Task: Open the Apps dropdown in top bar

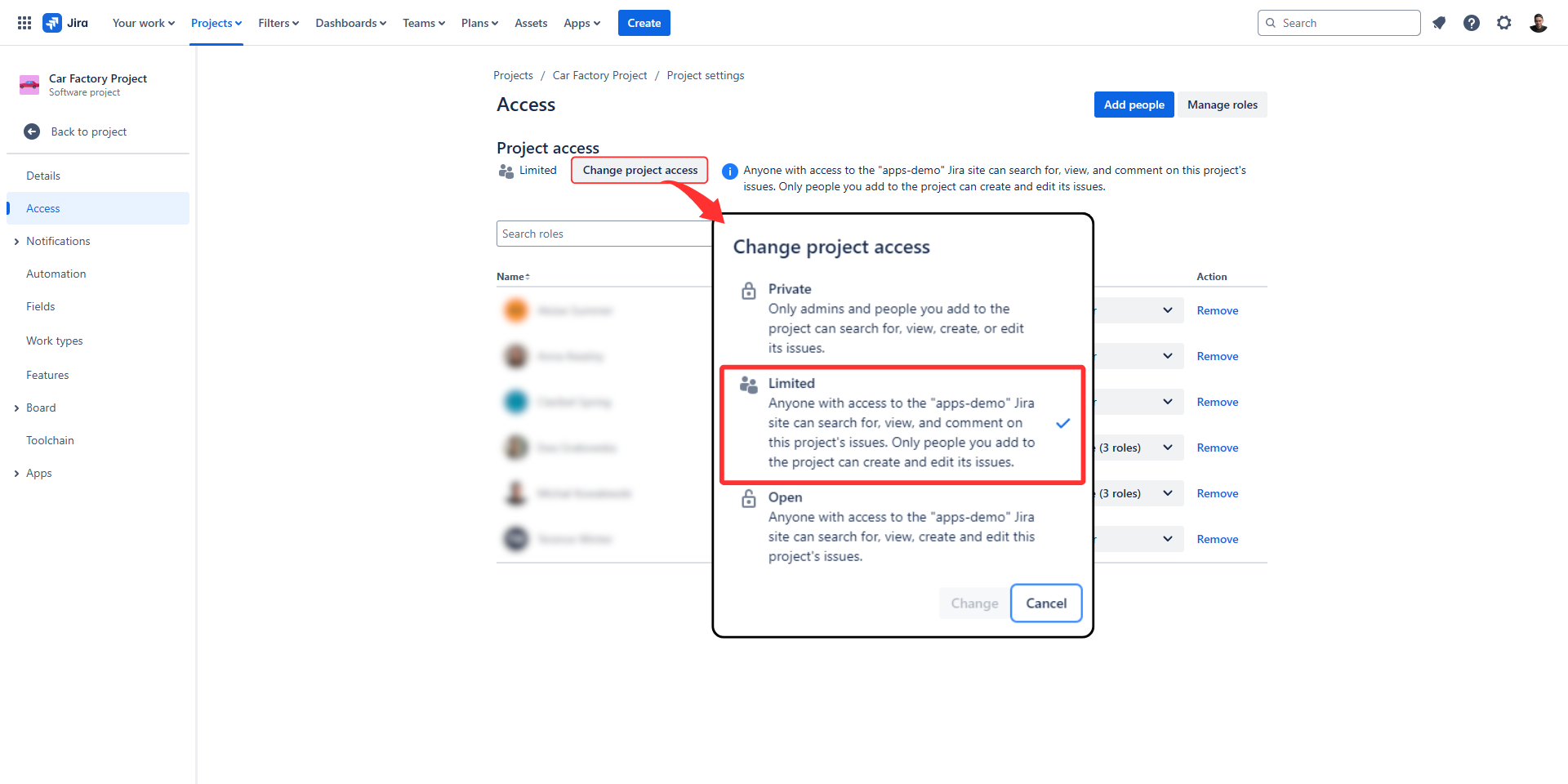Action: click(x=581, y=23)
